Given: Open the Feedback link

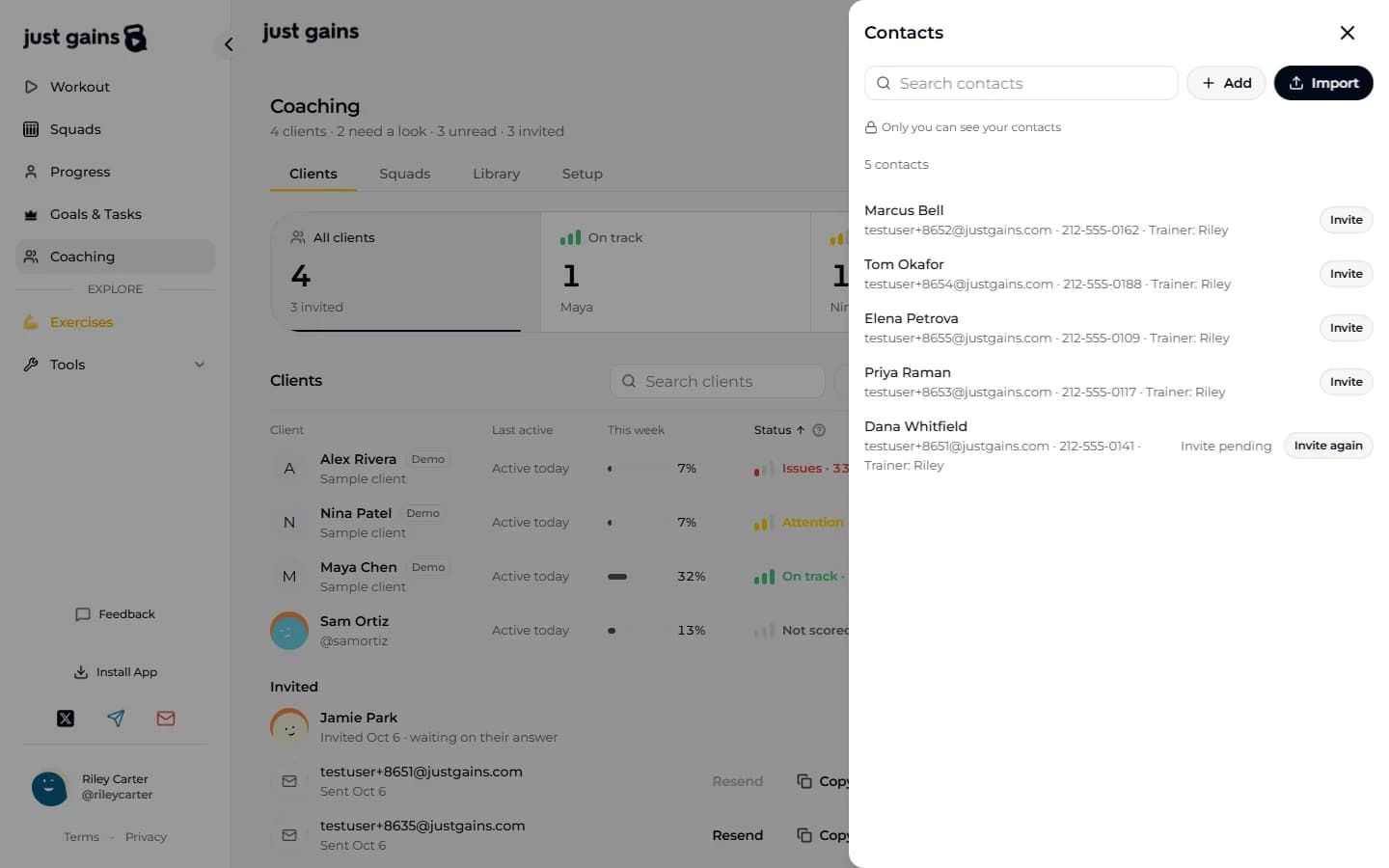Looking at the screenshot, I should (115, 614).
